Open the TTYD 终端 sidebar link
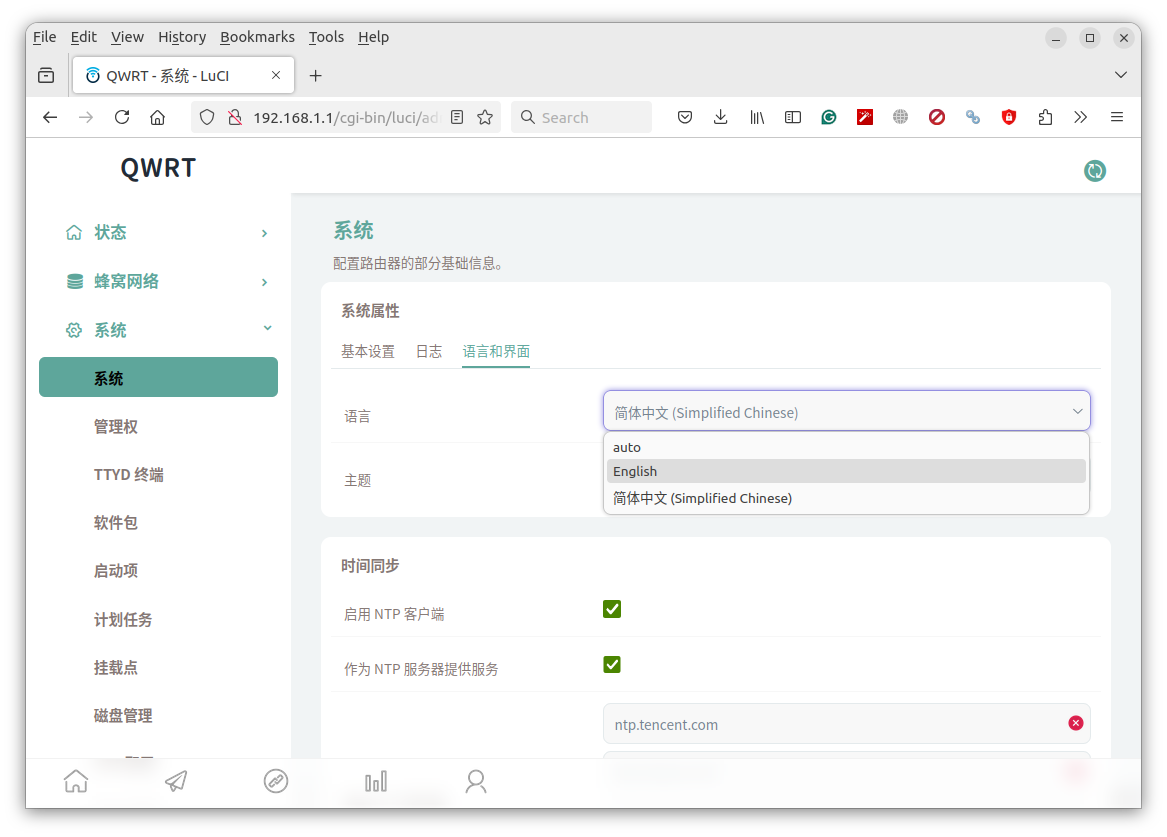This screenshot has width=1167, height=837. (129, 475)
